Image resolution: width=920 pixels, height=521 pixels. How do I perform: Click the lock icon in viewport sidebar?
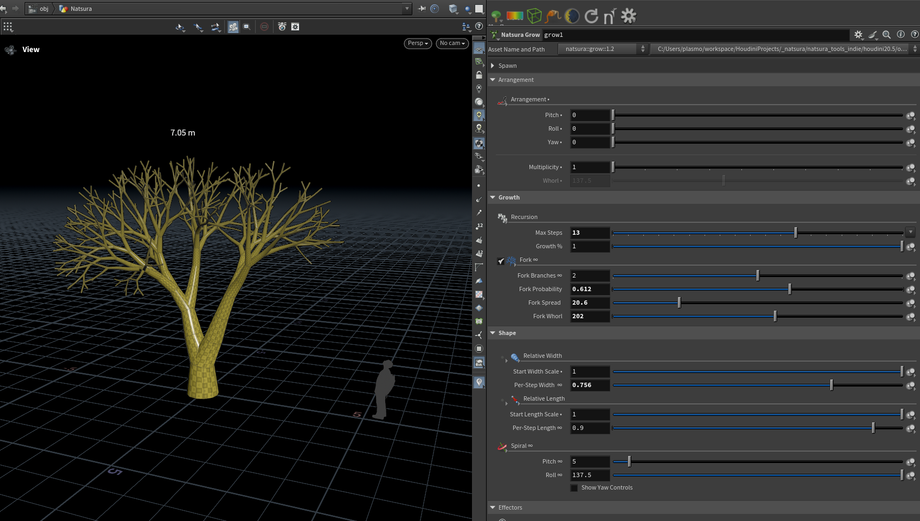pos(479,75)
